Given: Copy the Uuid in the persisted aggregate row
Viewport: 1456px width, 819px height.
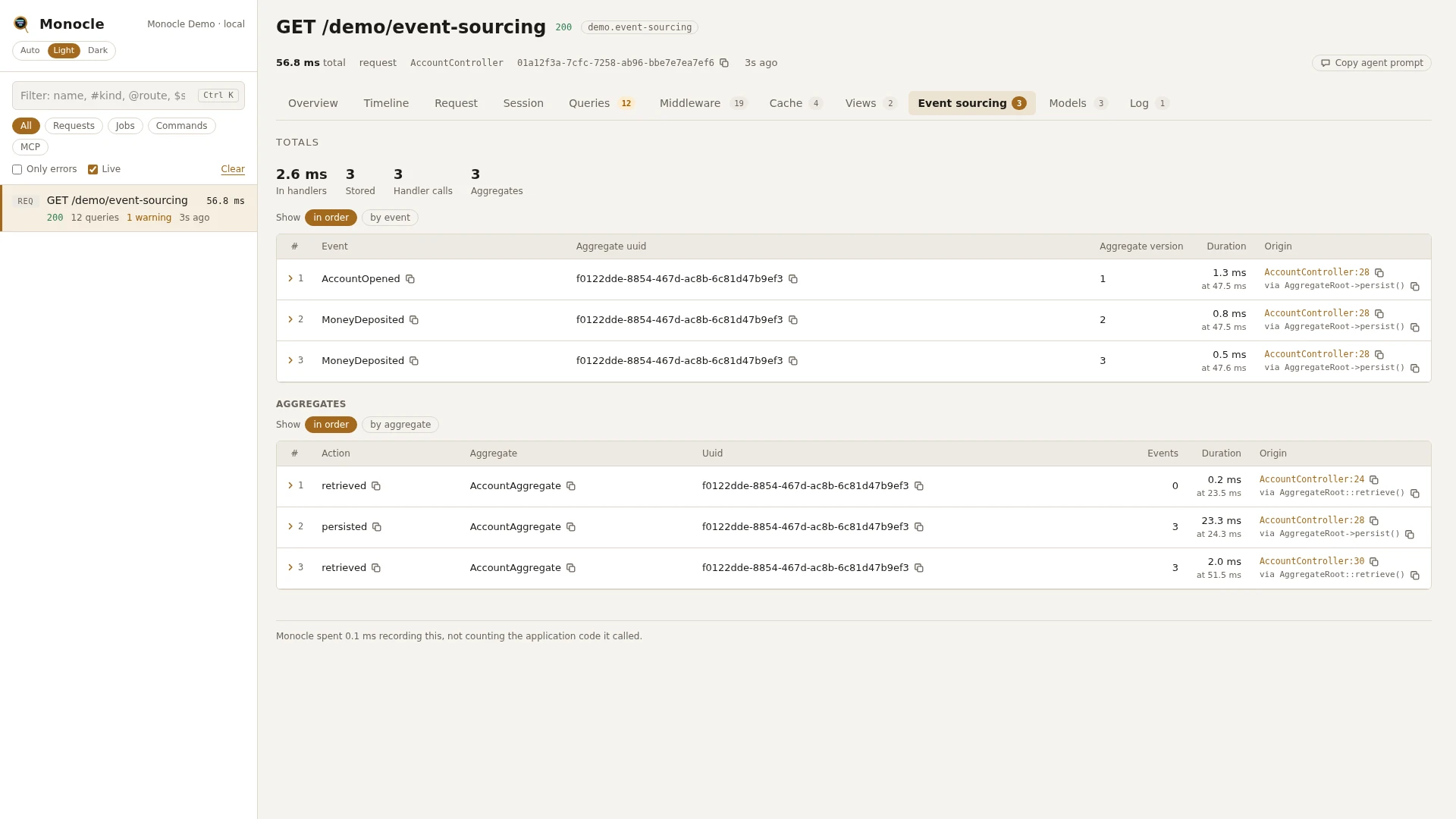Looking at the screenshot, I should click(x=919, y=527).
